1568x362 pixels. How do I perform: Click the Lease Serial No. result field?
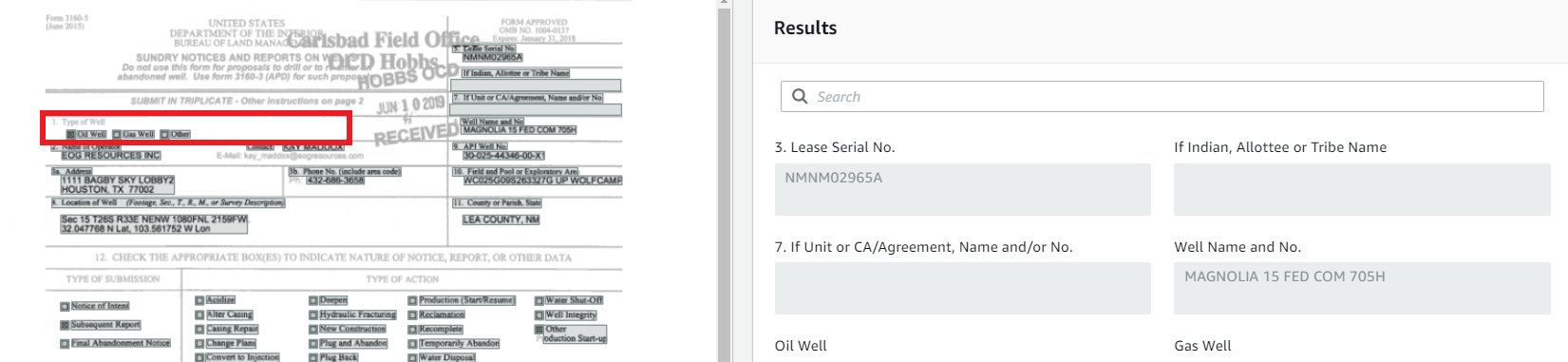[x=962, y=189]
